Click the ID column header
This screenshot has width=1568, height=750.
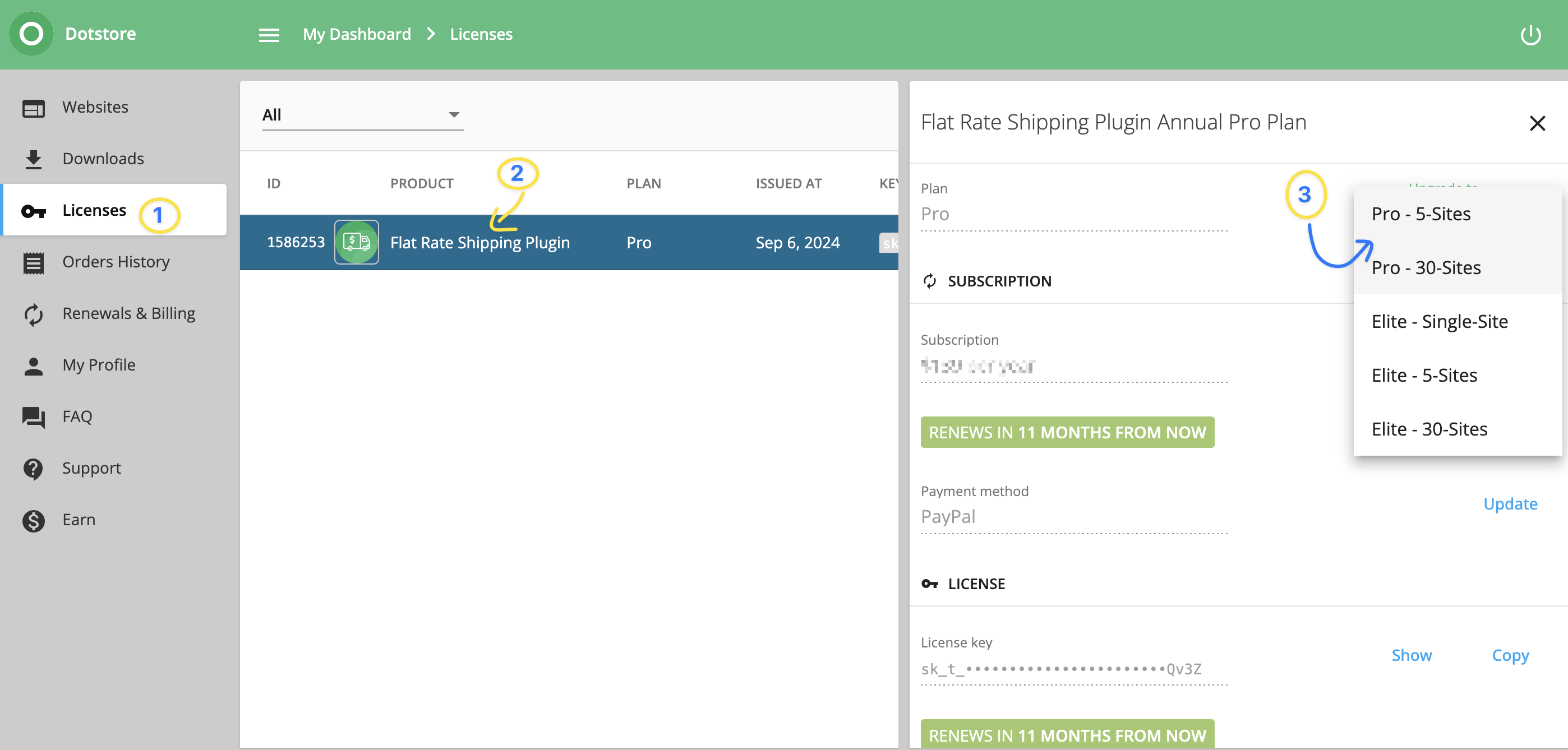coord(273,184)
